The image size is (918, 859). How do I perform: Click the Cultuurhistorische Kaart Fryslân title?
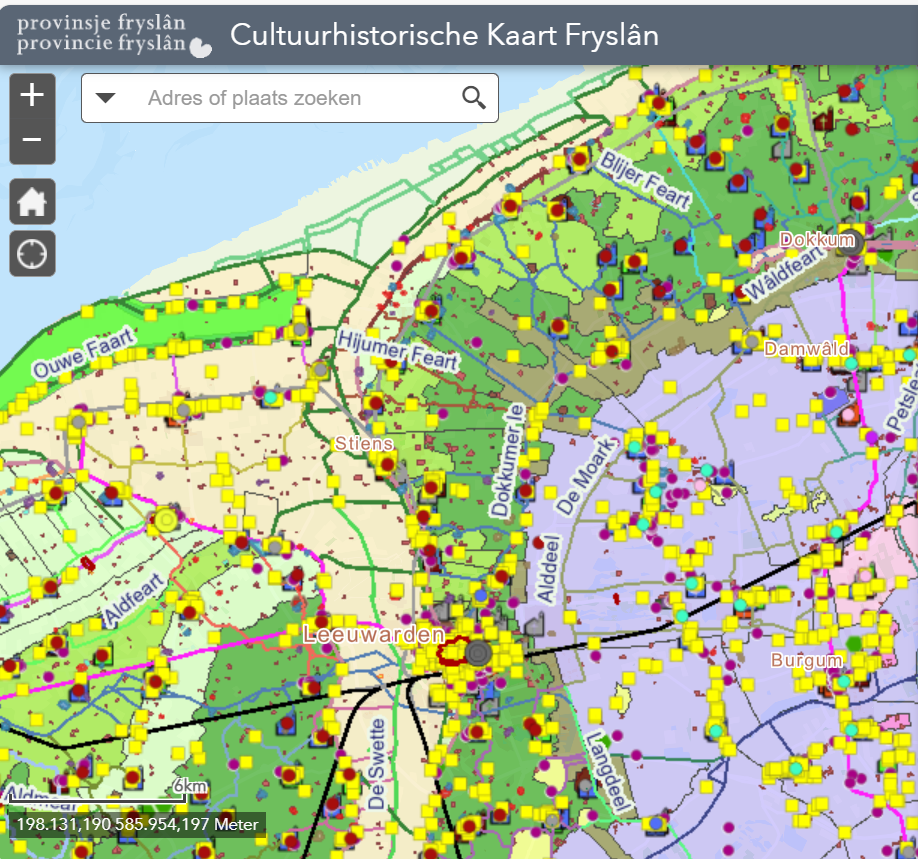click(x=444, y=34)
